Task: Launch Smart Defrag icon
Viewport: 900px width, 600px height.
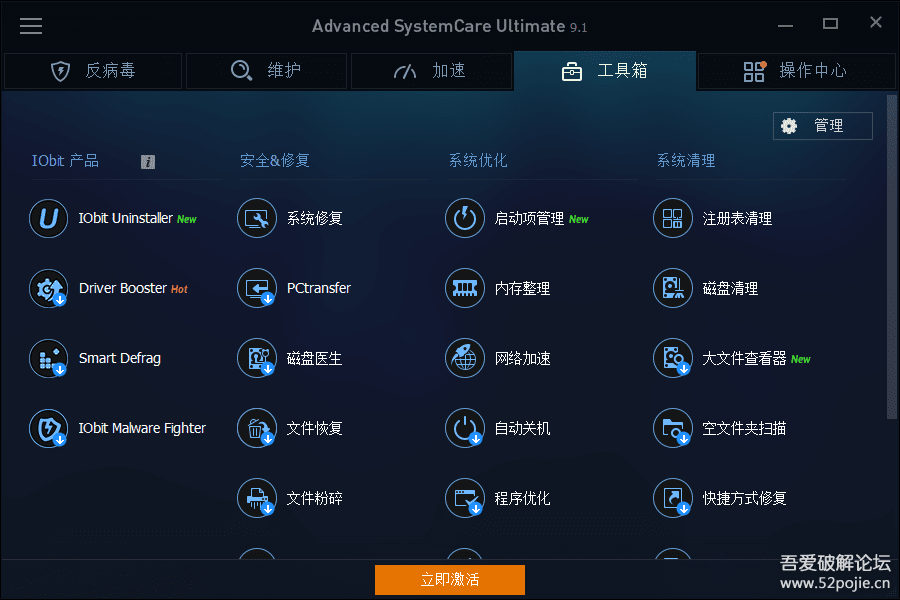Action: pos(49,358)
